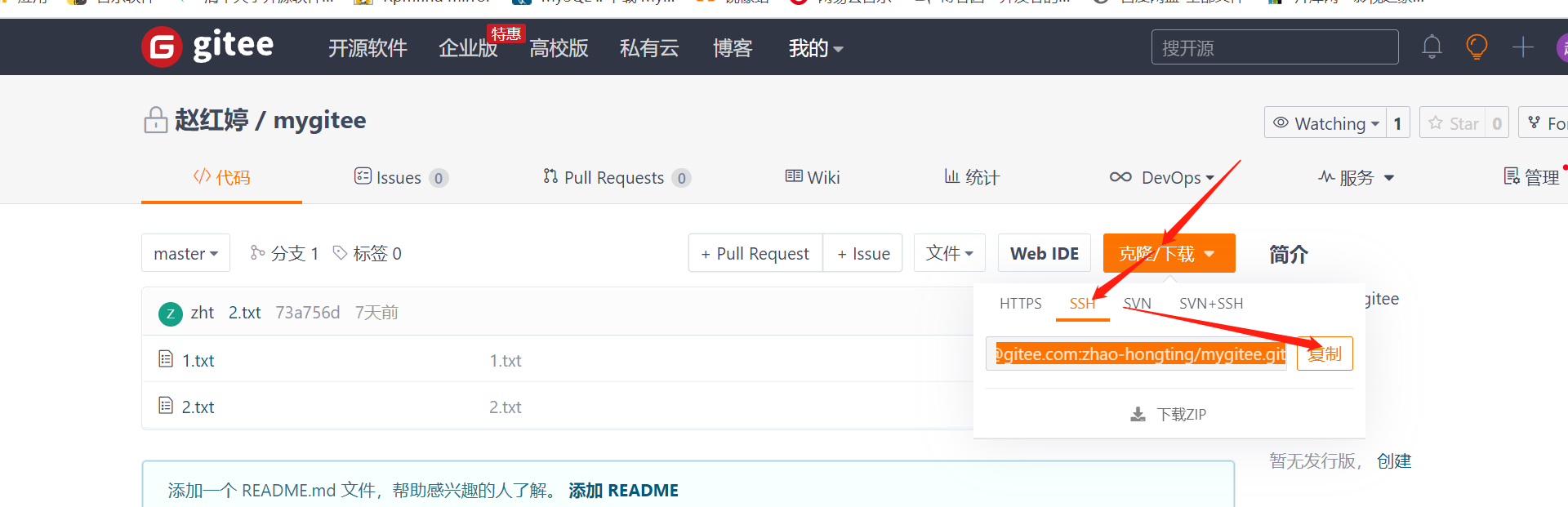Open the notifications bell
Screen dimensions: 1568x507
tap(1432, 47)
